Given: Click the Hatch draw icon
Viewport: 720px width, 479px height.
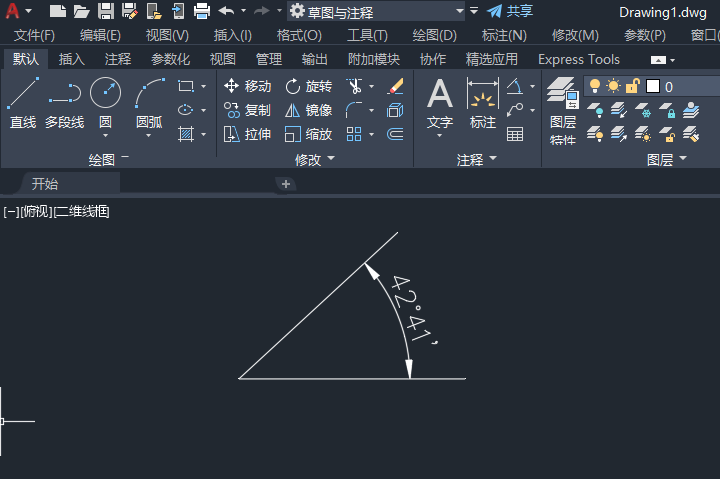Looking at the screenshot, I should tap(186, 134).
